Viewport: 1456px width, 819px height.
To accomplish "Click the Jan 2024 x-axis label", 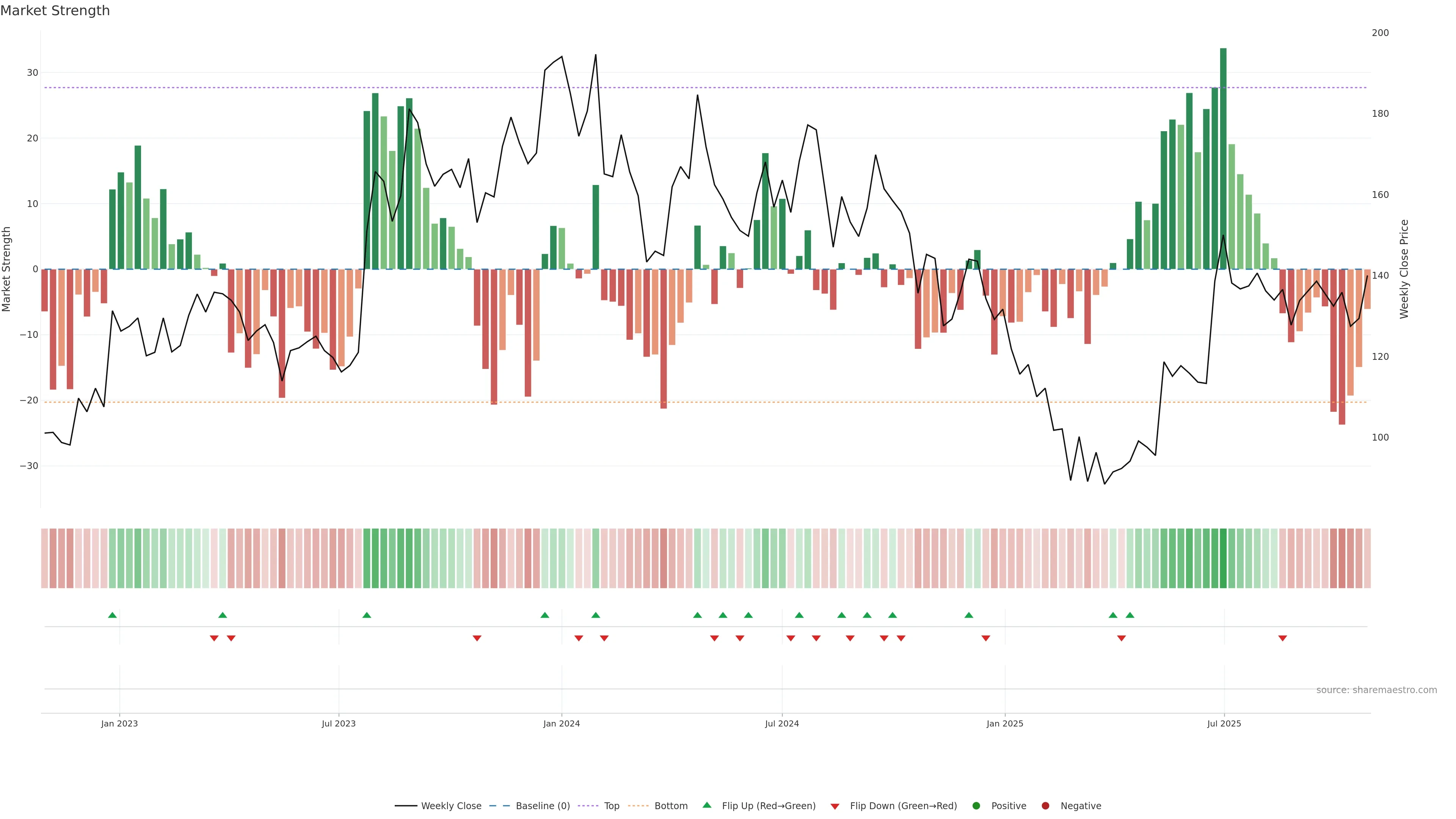I will coord(561,723).
